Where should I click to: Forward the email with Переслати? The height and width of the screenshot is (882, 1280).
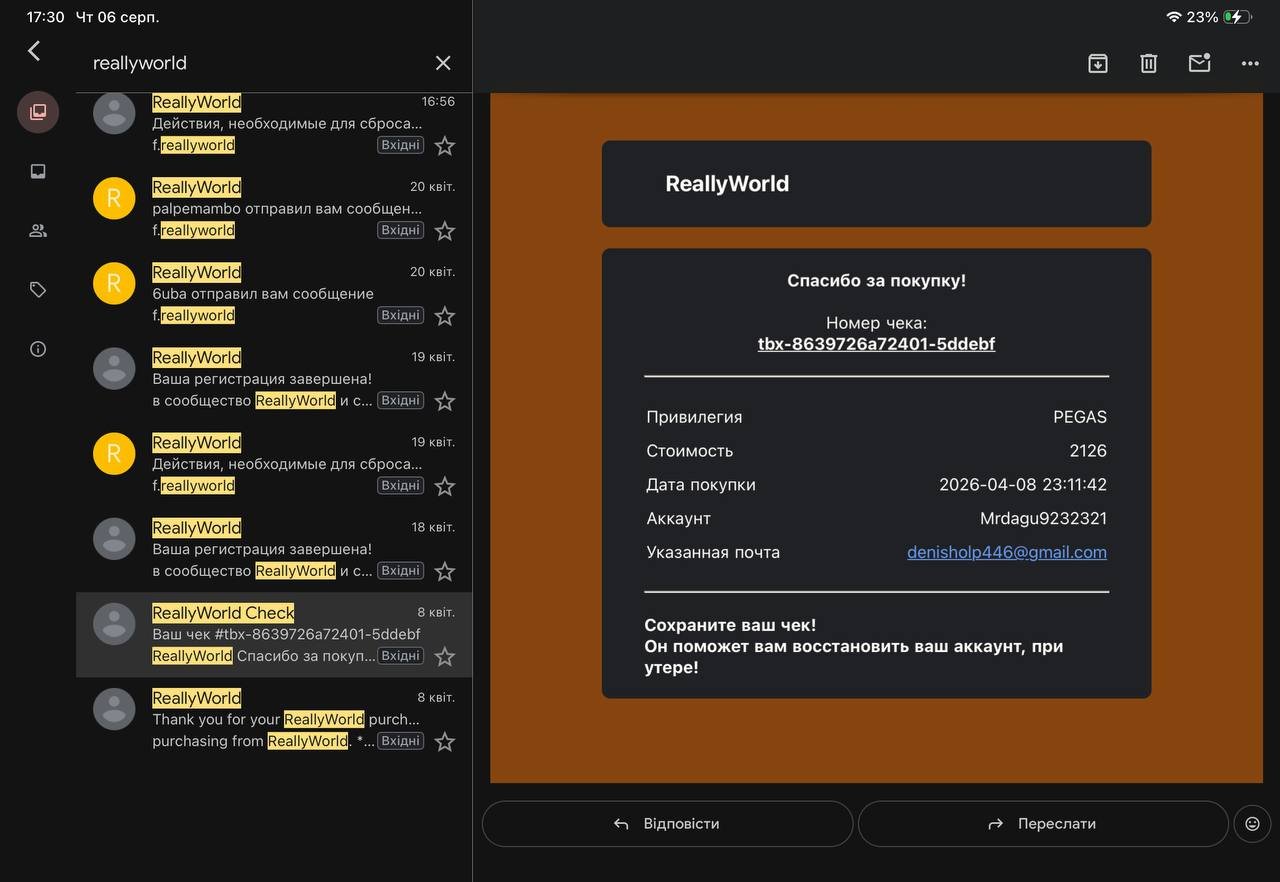[x=1043, y=824]
